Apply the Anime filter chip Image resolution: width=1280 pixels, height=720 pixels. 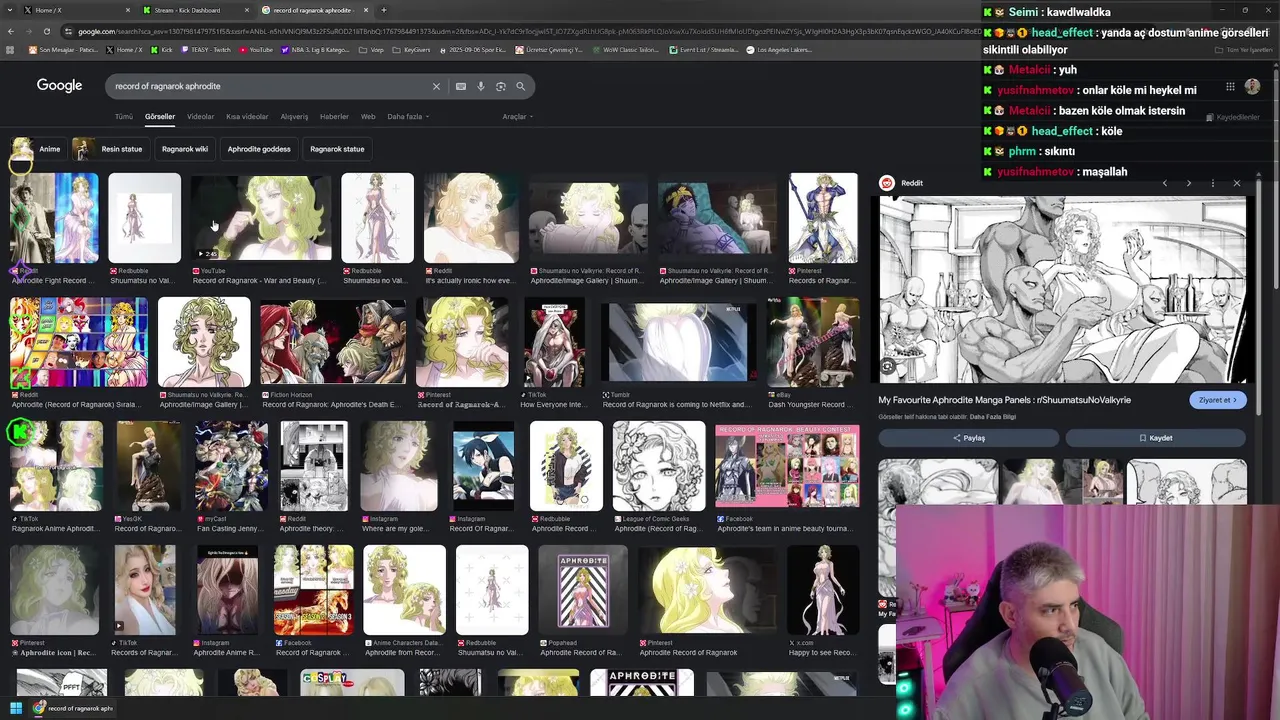pos(38,149)
